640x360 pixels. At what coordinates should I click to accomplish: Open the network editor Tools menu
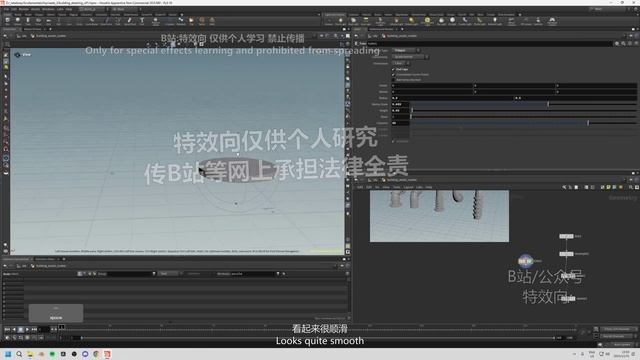397,187
